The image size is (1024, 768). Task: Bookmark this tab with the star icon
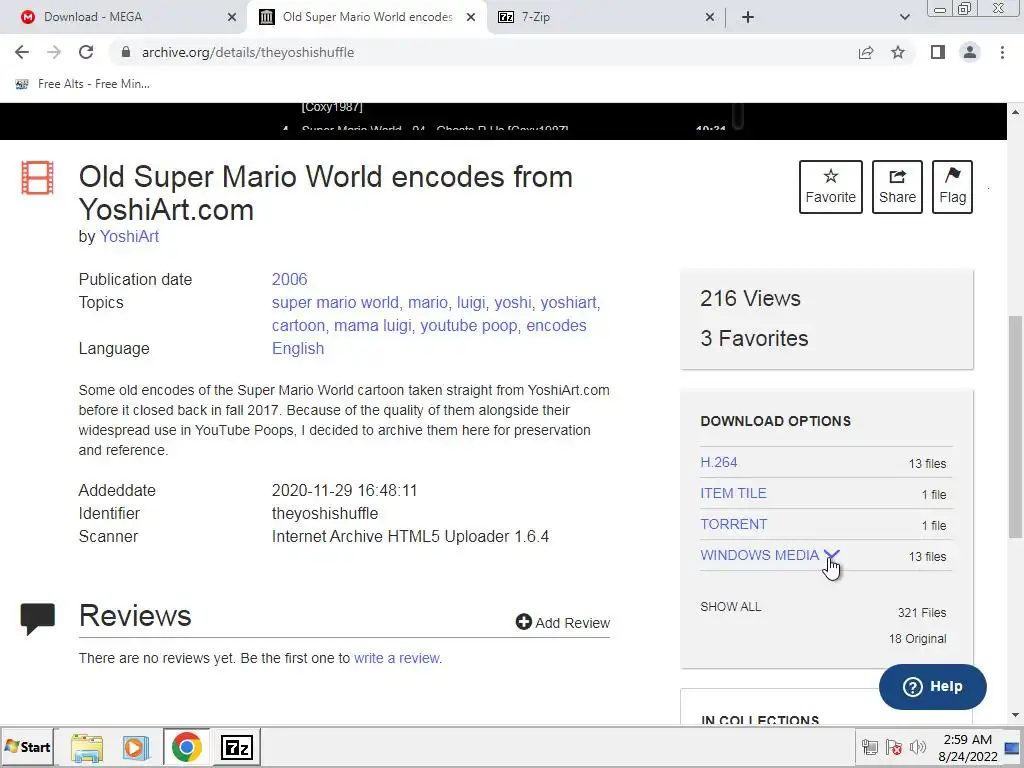898,52
